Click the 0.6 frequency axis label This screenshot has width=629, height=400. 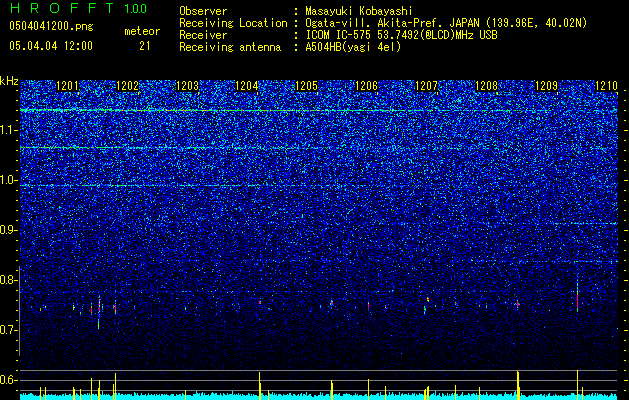tap(9, 380)
